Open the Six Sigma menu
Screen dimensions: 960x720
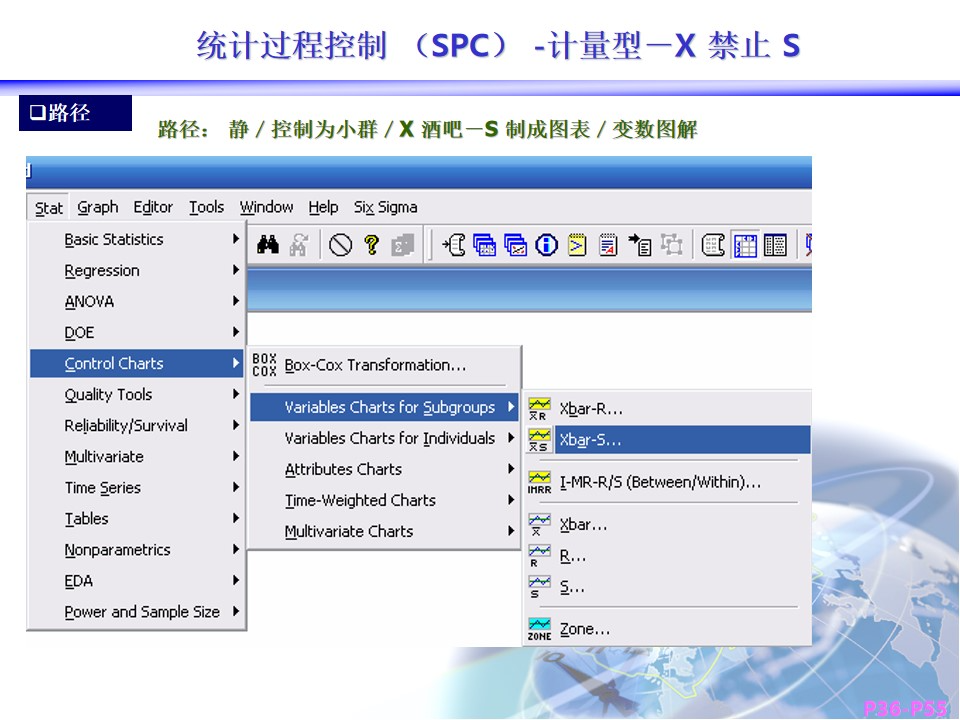pyautogui.click(x=385, y=207)
